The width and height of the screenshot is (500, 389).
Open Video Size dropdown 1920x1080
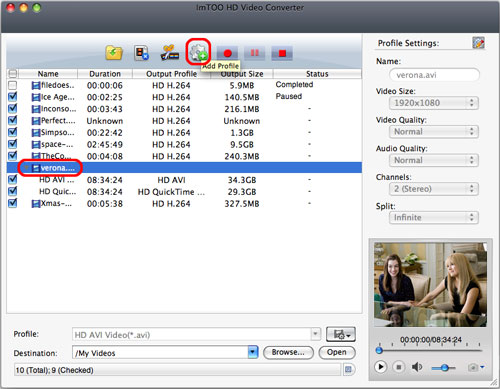coord(434,103)
